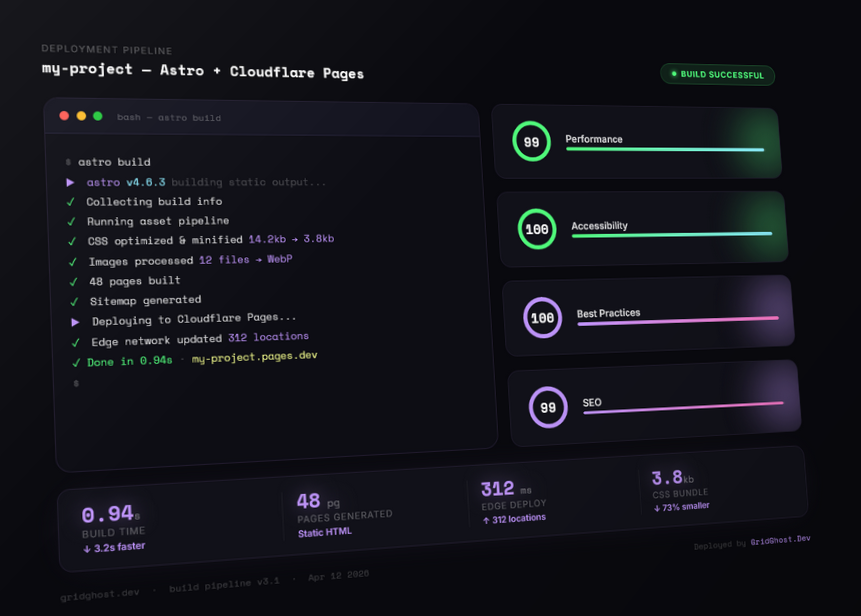Image resolution: width=861 pixels, height=616 pixels.
Task: Click the Best Practices score ring showing 100
Action: pos(542,317)
